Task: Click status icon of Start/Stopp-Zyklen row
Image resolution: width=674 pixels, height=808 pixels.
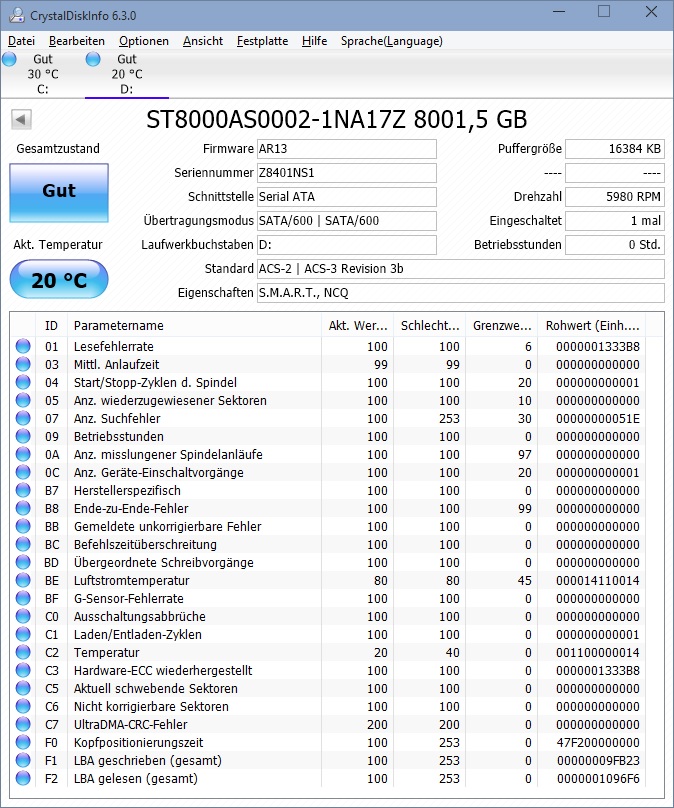Action: [23, 382]
